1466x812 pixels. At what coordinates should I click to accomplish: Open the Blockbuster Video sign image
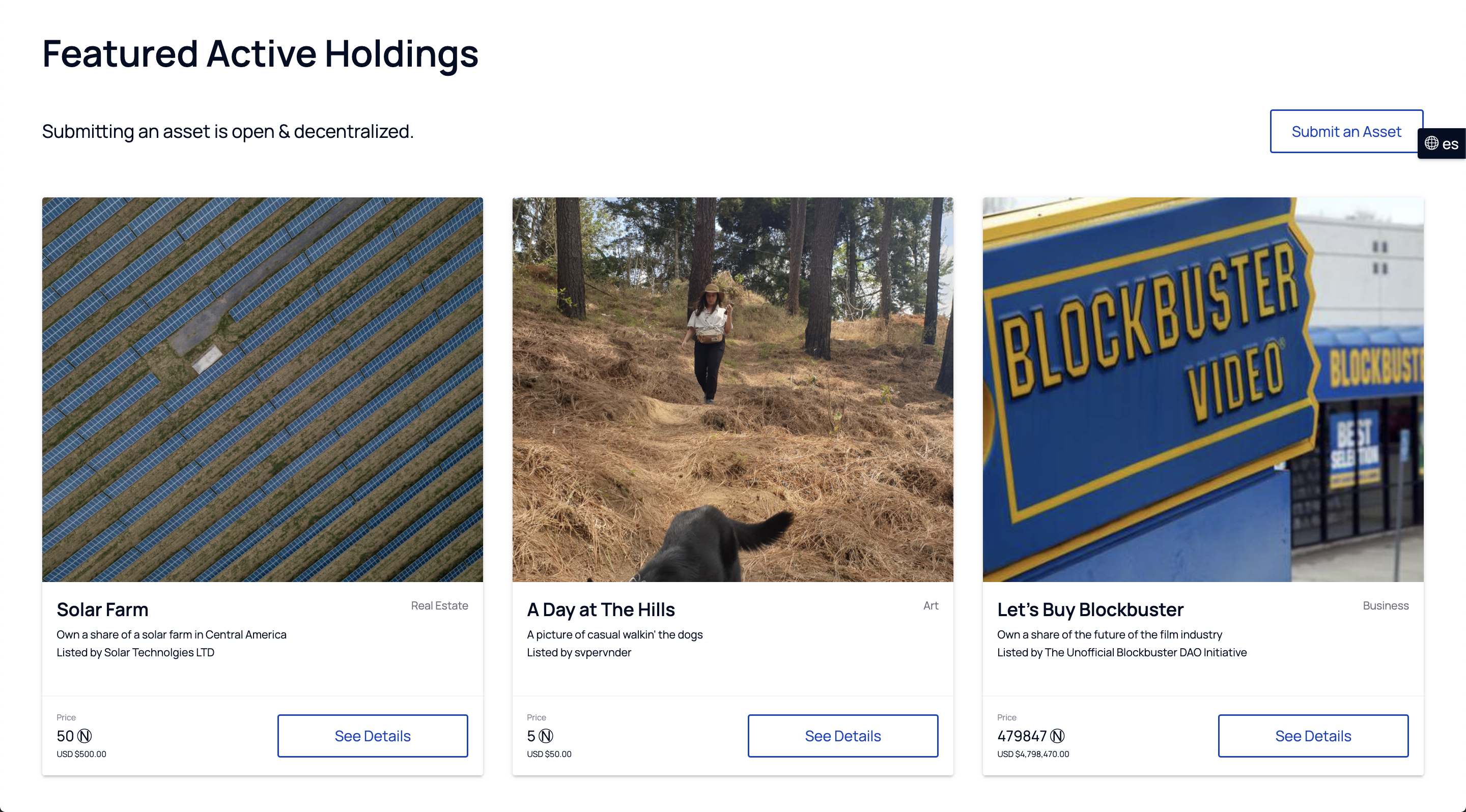(1202, 390)
